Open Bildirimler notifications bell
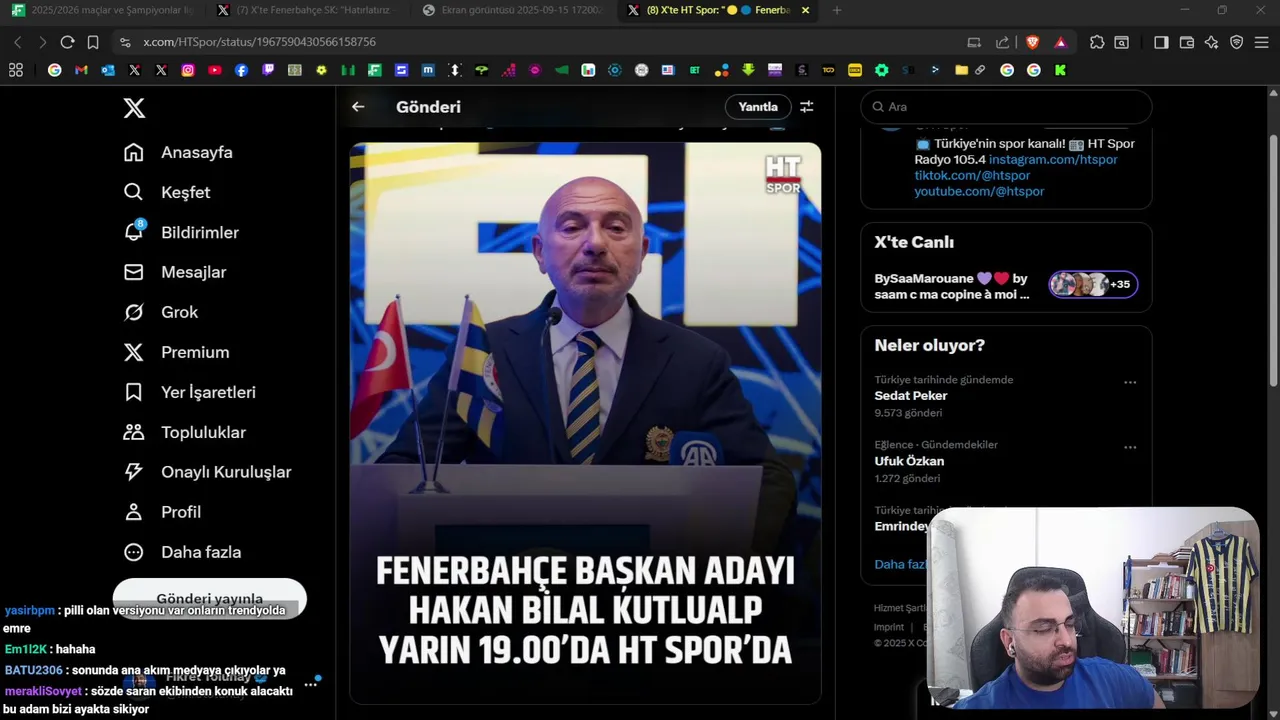The image size is (1280, 720). (181, 232)
